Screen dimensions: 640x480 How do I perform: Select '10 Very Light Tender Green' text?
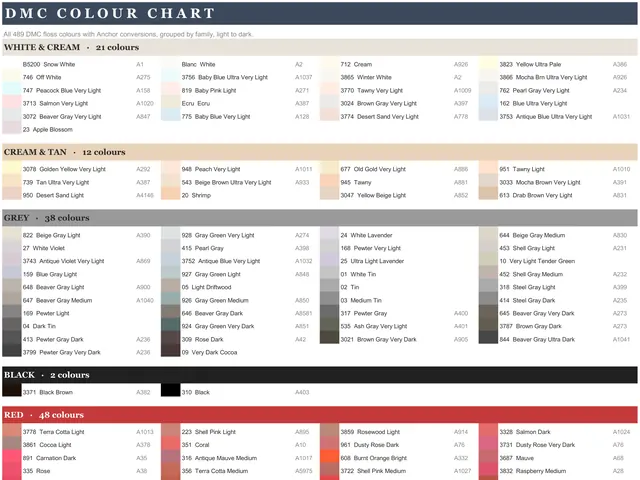(537, 261)
